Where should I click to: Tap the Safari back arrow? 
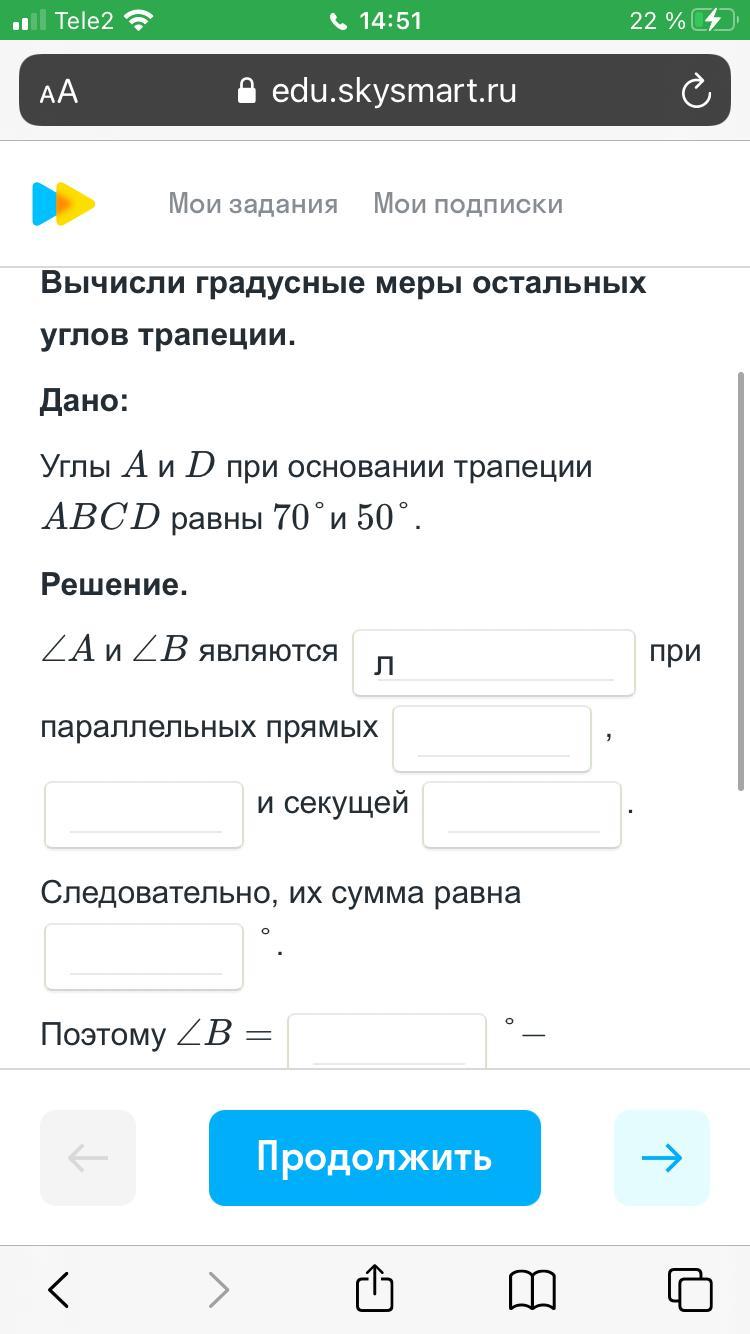click(x=59, y=1290)
